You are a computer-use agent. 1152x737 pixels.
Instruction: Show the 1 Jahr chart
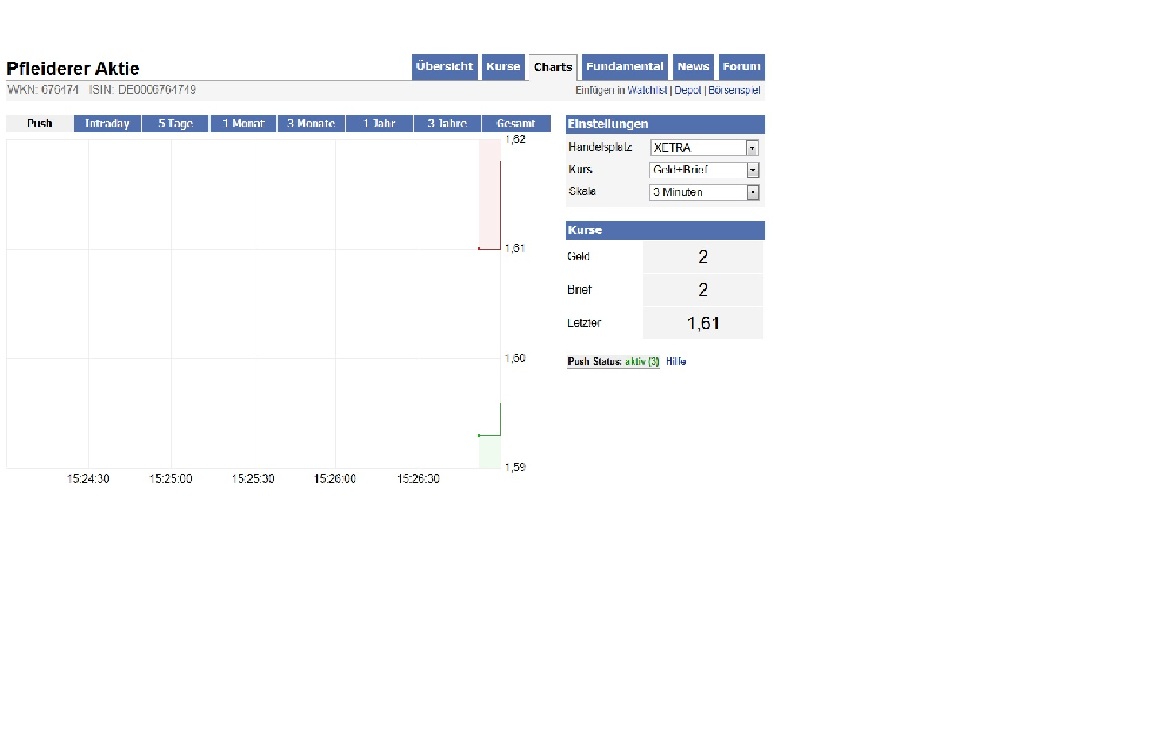coord(379,123)
